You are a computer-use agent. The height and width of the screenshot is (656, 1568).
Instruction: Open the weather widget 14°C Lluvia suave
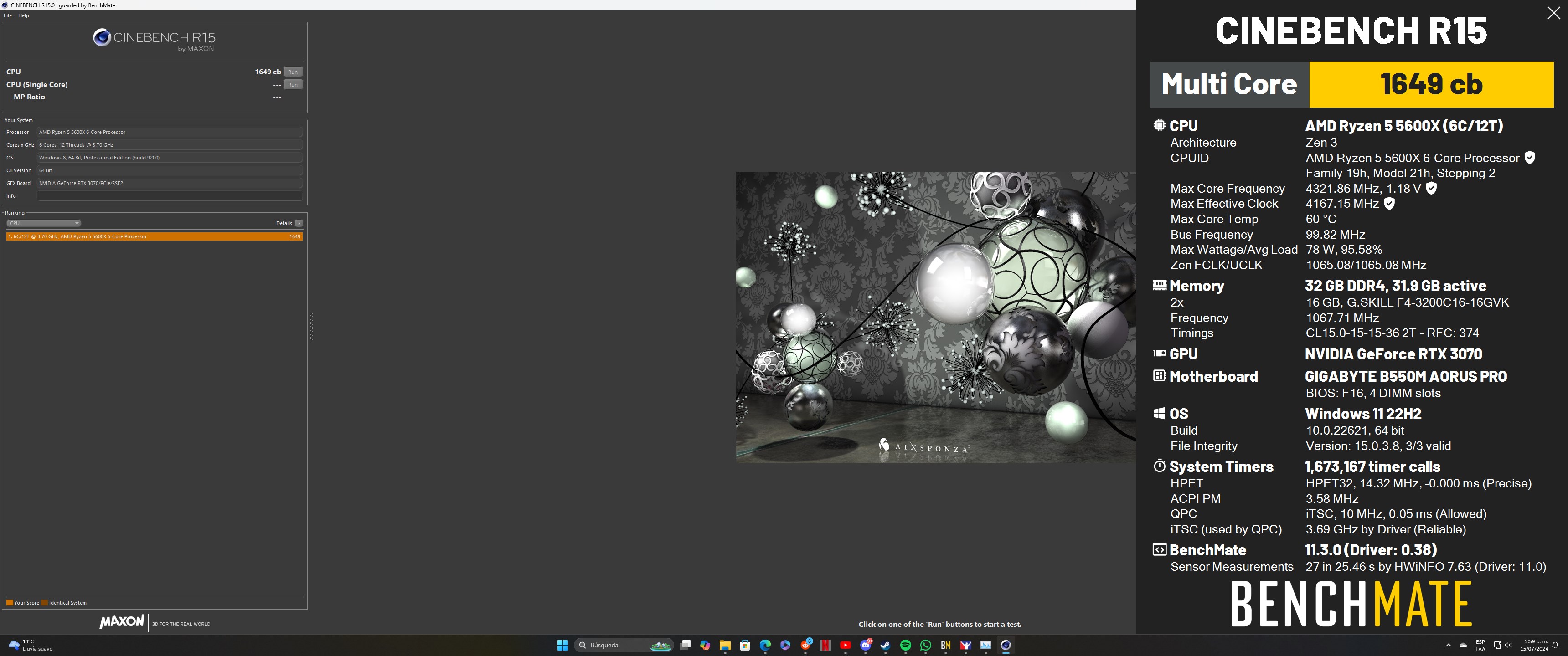click(x=31, y=645)
